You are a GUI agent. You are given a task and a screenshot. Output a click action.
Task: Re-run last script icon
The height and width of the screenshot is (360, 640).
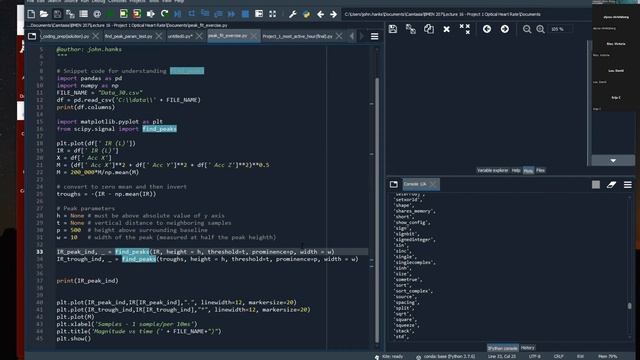click(x=164, y=14)
